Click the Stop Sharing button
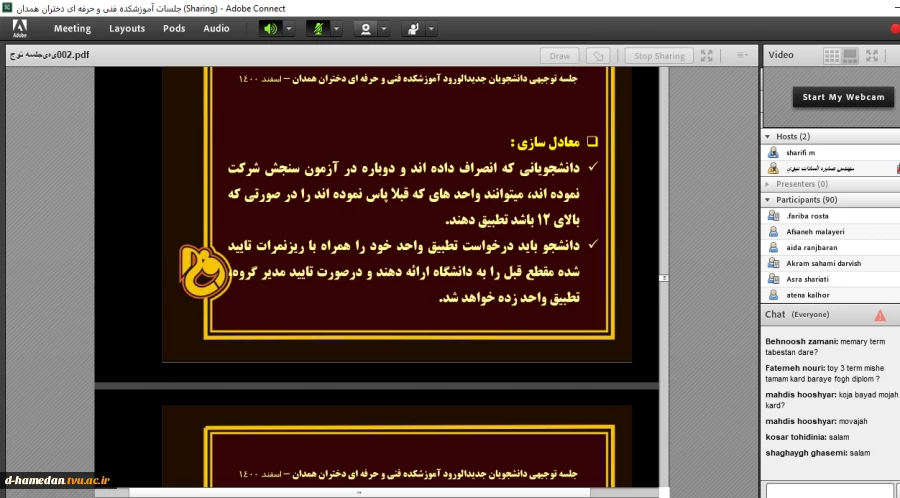This screenshot has width=900, height=498. [x=659, y=56]
